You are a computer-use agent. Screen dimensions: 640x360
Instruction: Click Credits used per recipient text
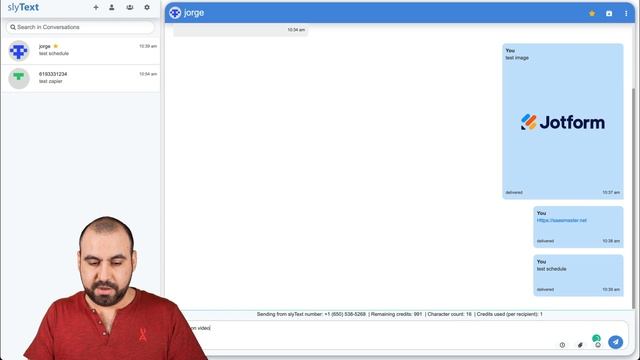(509, 314)
